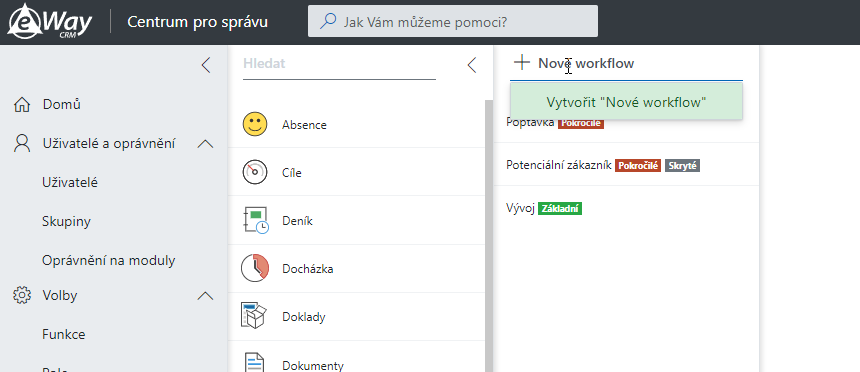Click the Deník calendar icon
The width and height of the screenshot is (860, 372).
(x=255, y=220)
